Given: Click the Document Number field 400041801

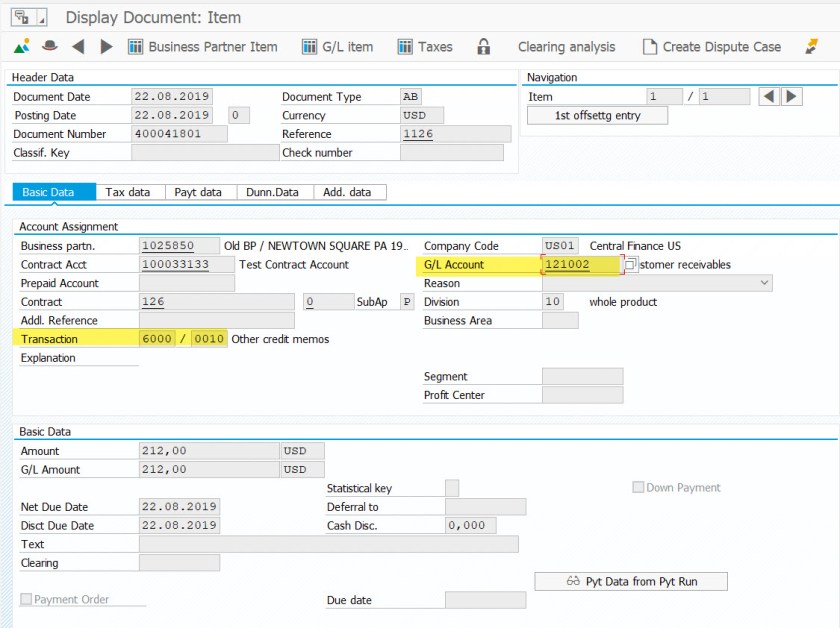Looking at the screenshot, I should coord(179,134).
